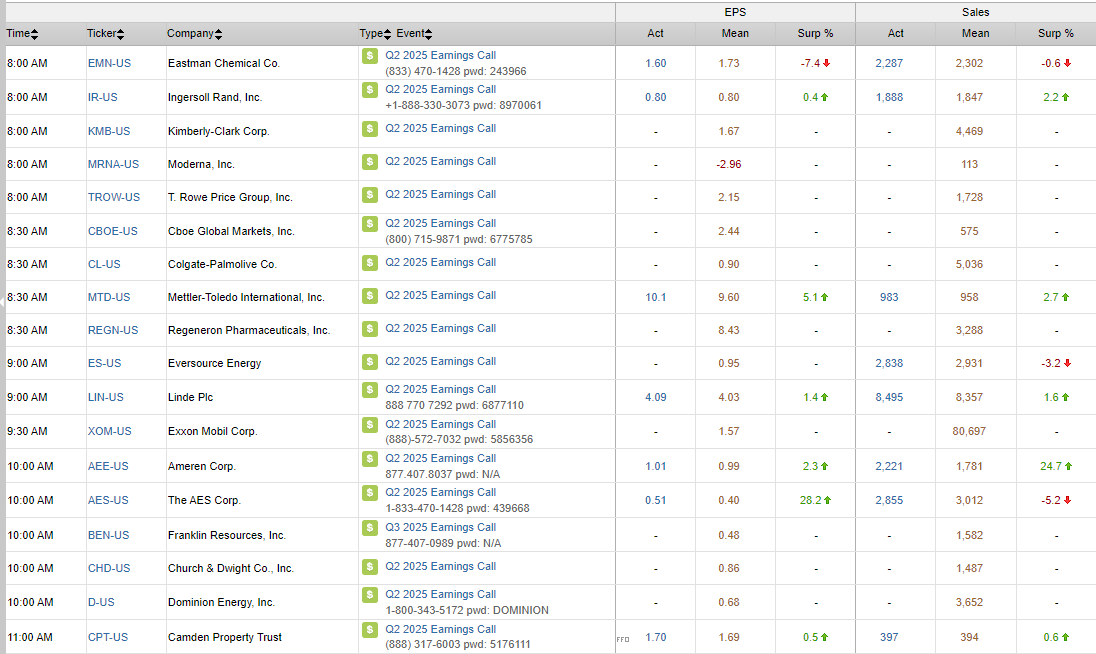Click the EPS Surp % column header
The width and height of the screenshot is (1096, 654).
pyautogui.click(x=815, y=34)
